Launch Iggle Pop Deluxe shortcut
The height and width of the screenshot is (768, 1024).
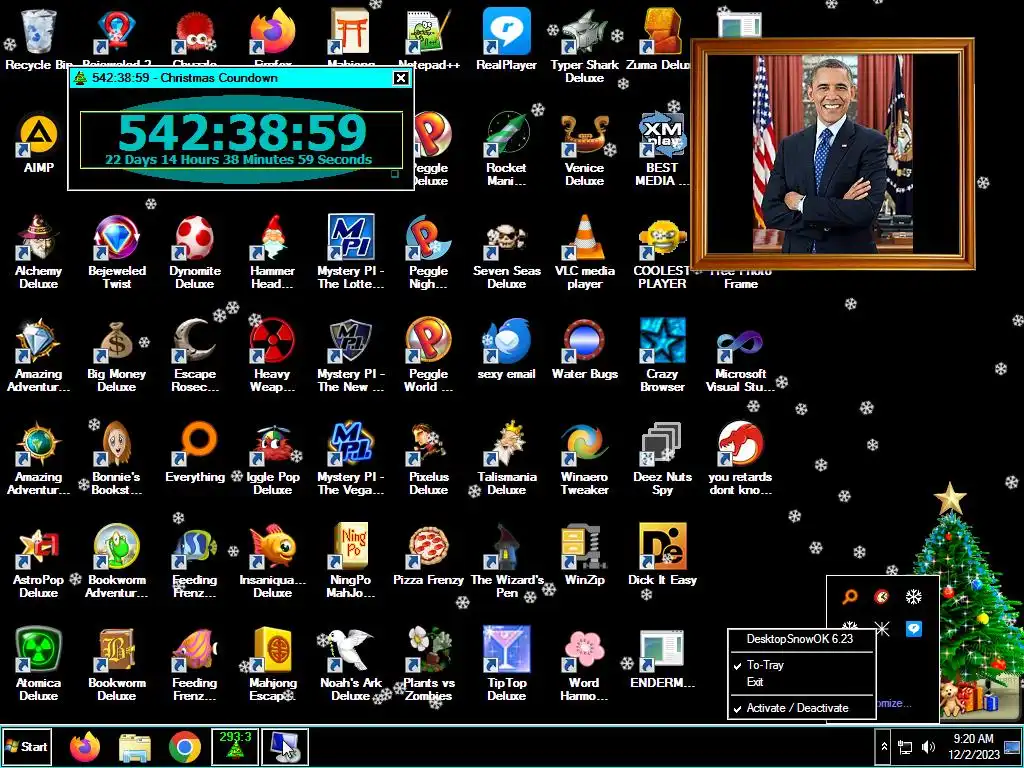(272, 458)
